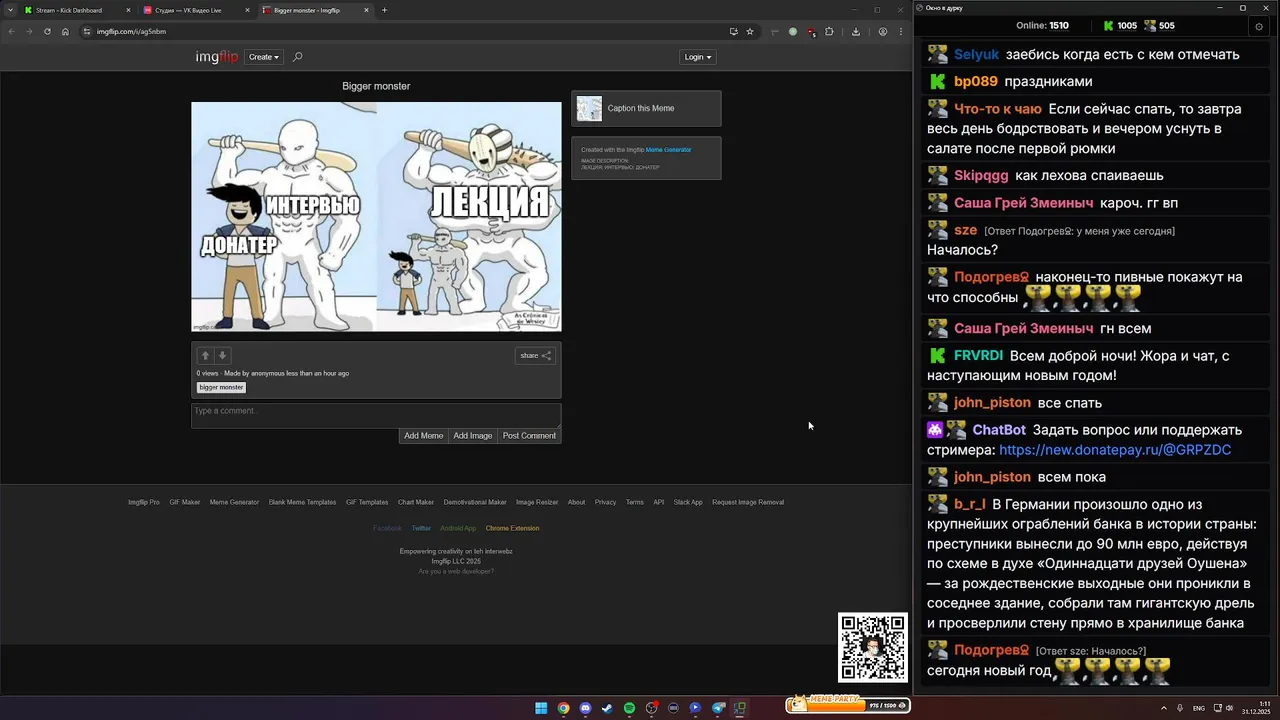Open GIF Maker footer link
1280x720 pixels.
coord(185,502)
